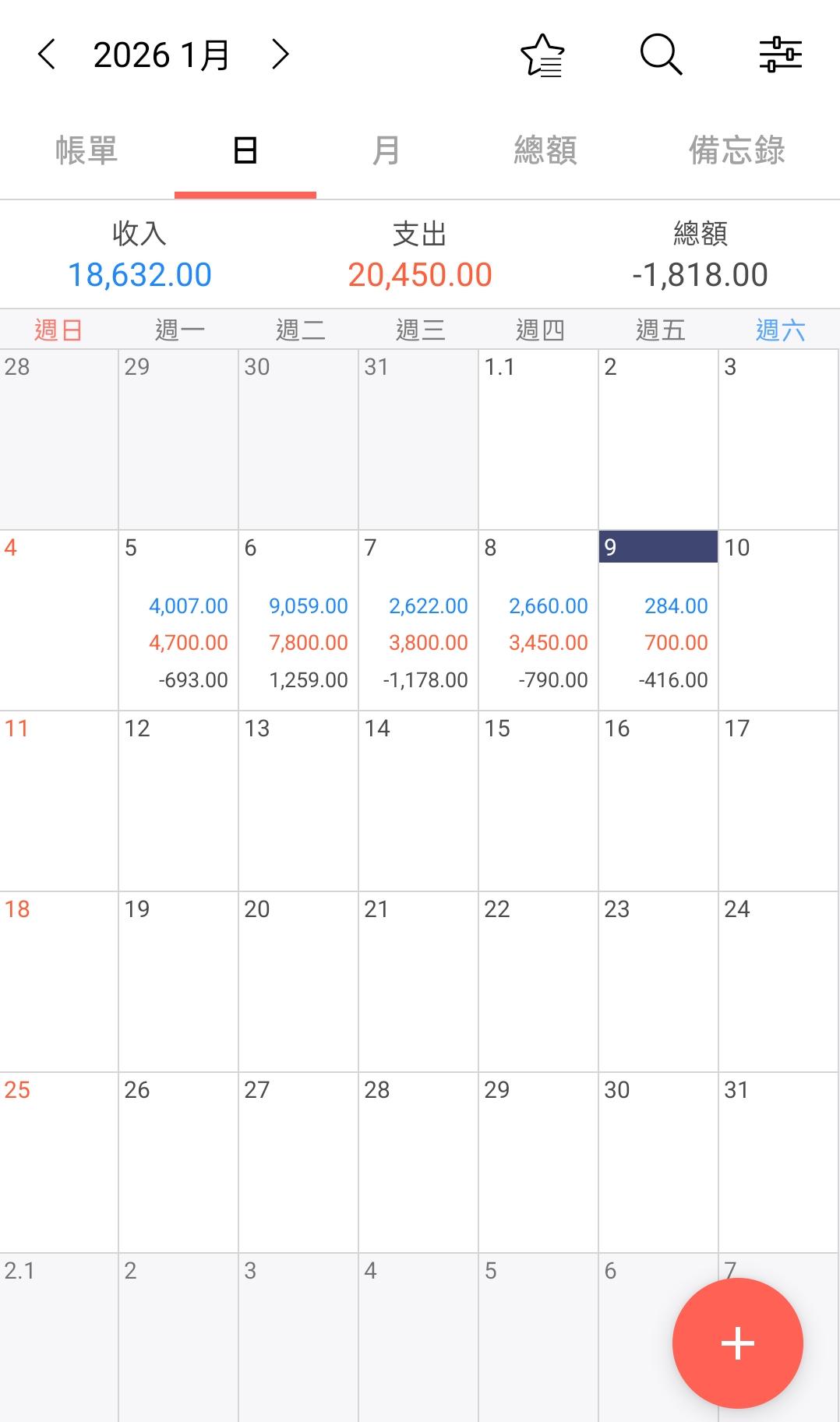
Task: Go to next month with right arrow
Action: (280, 55)
